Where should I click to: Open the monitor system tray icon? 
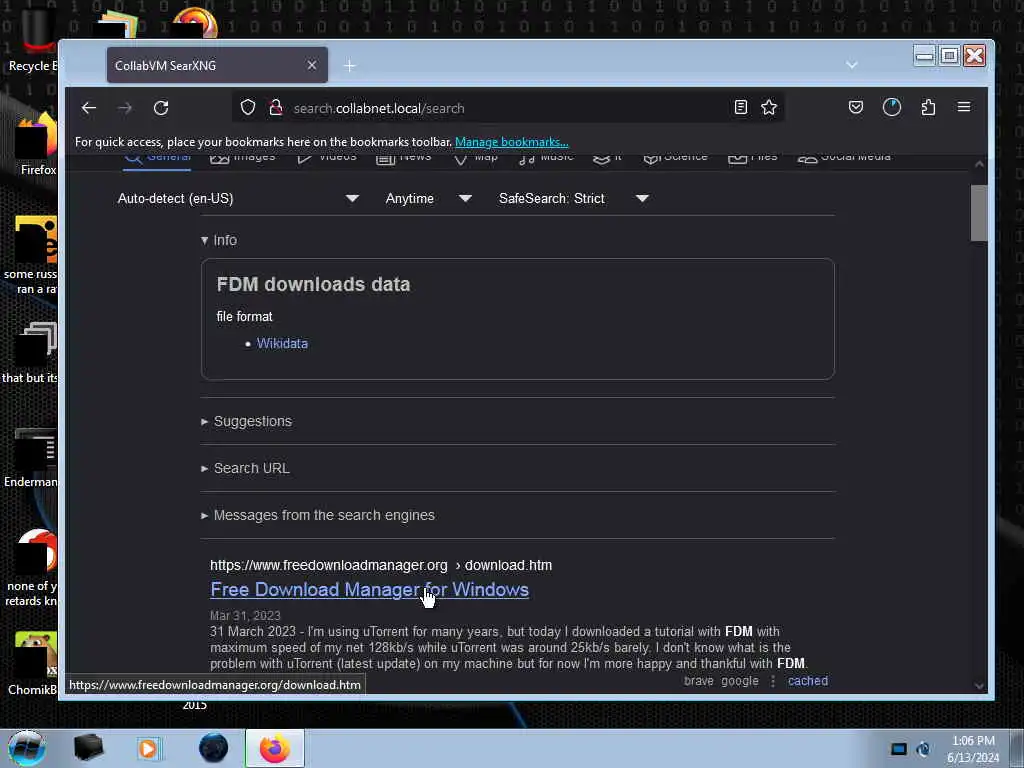pos(899,749)
